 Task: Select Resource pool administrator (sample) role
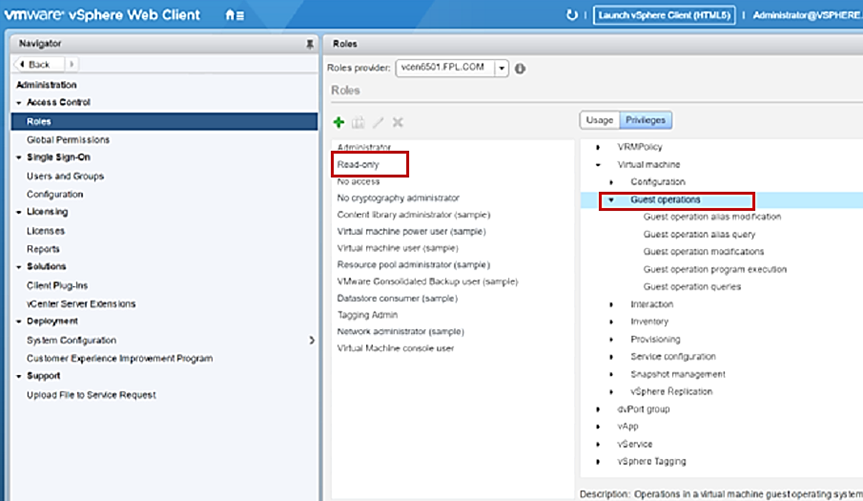(x=413, y=265)
